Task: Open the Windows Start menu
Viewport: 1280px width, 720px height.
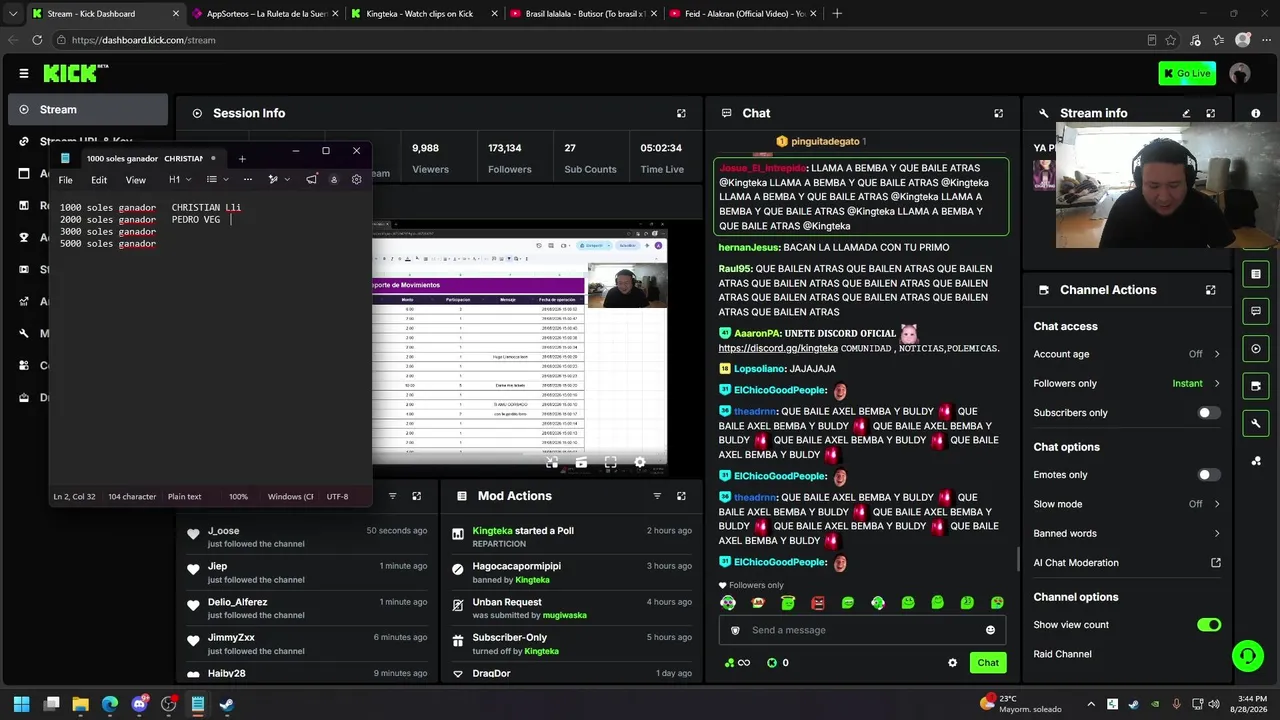Action: pos(21,704)
